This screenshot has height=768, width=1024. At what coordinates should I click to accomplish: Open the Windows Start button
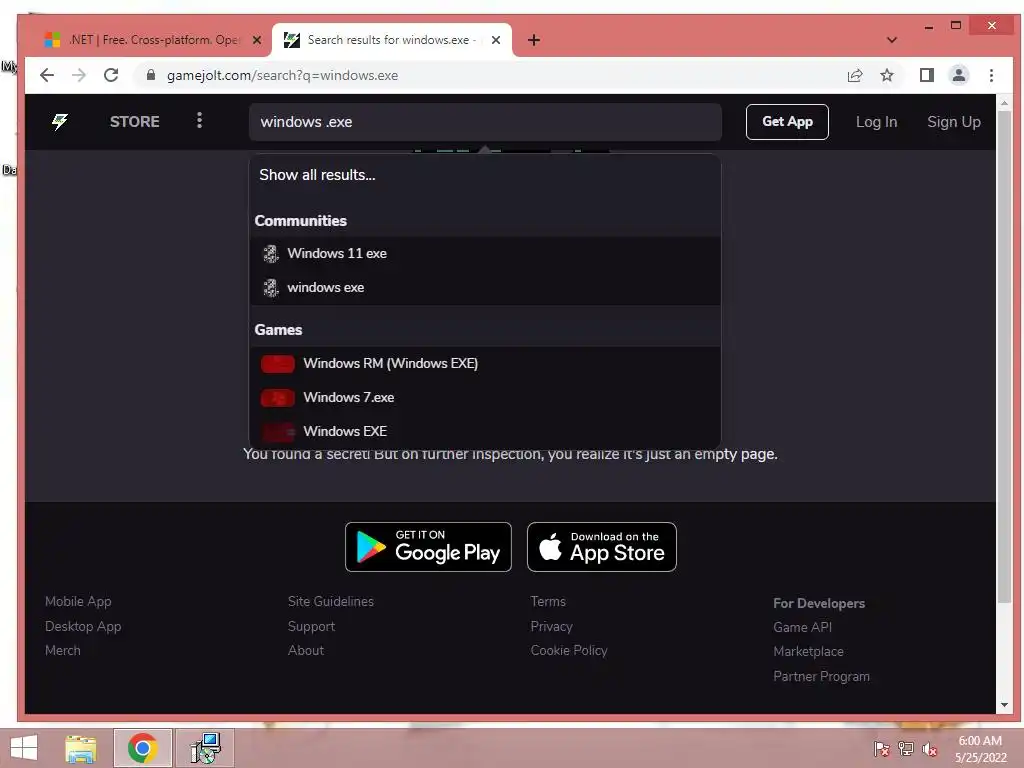(24, 748)
